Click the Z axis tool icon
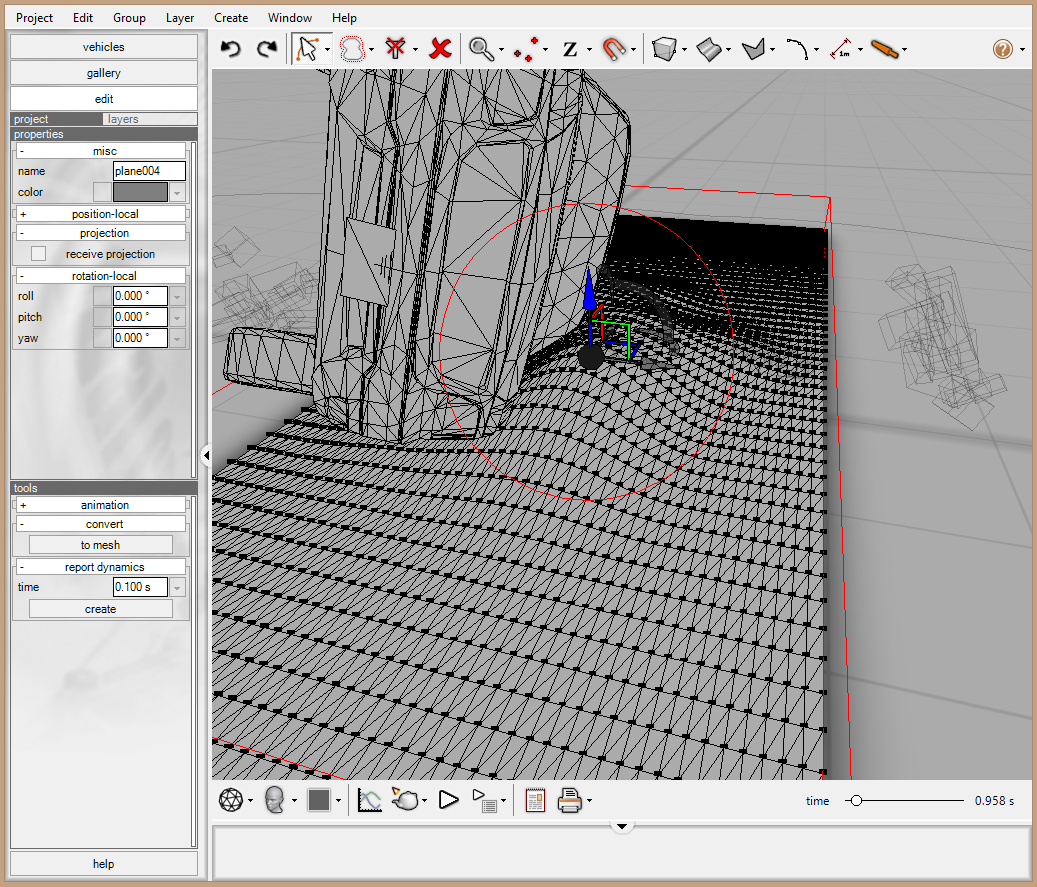Viewport: 1037px width, 887px height. pos(570,49)
